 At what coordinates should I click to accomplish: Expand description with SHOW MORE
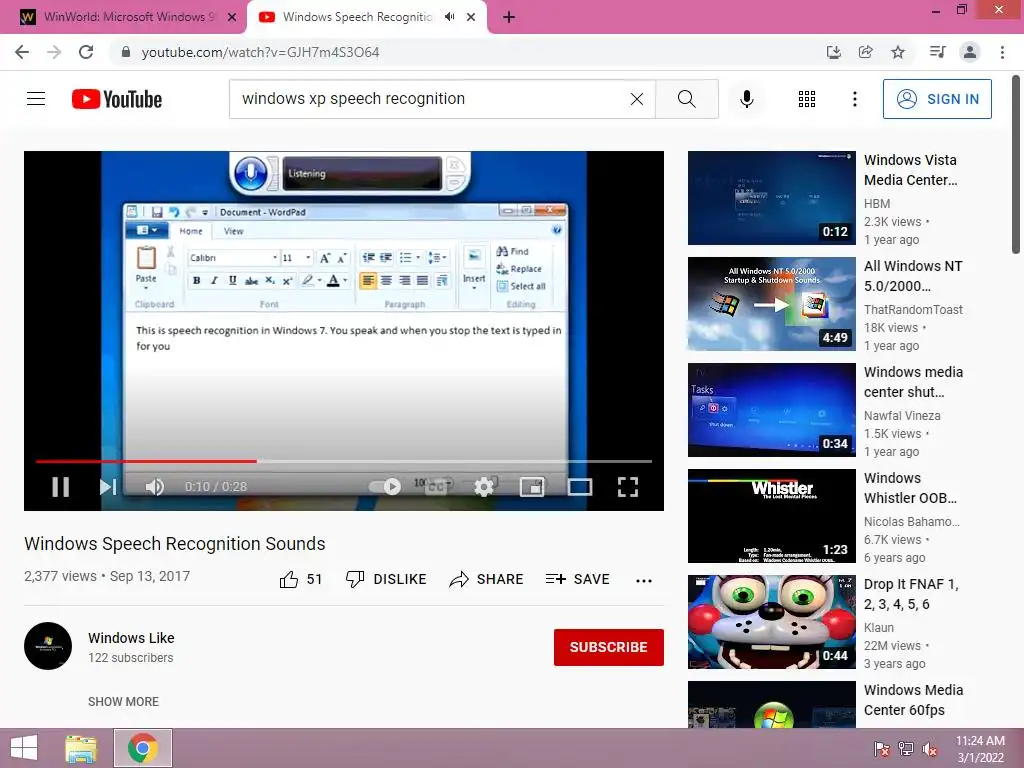pyautogui.click(x=123, y=701)
